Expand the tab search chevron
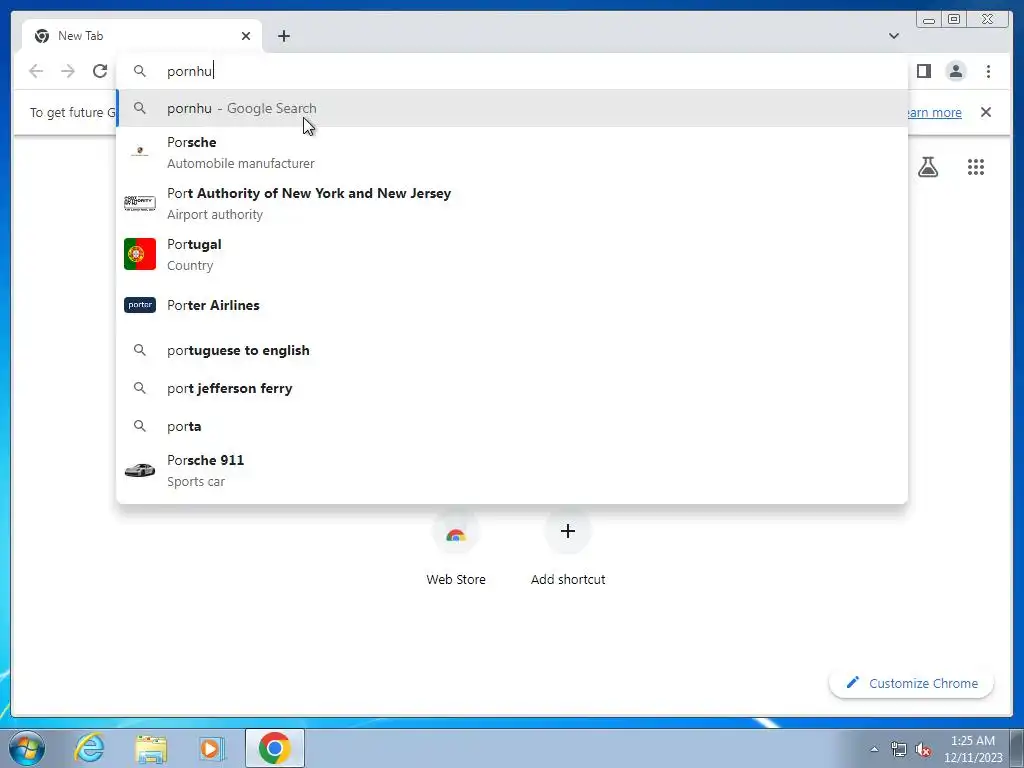The height and width of the screenshot is (768, 1024). 893,36
